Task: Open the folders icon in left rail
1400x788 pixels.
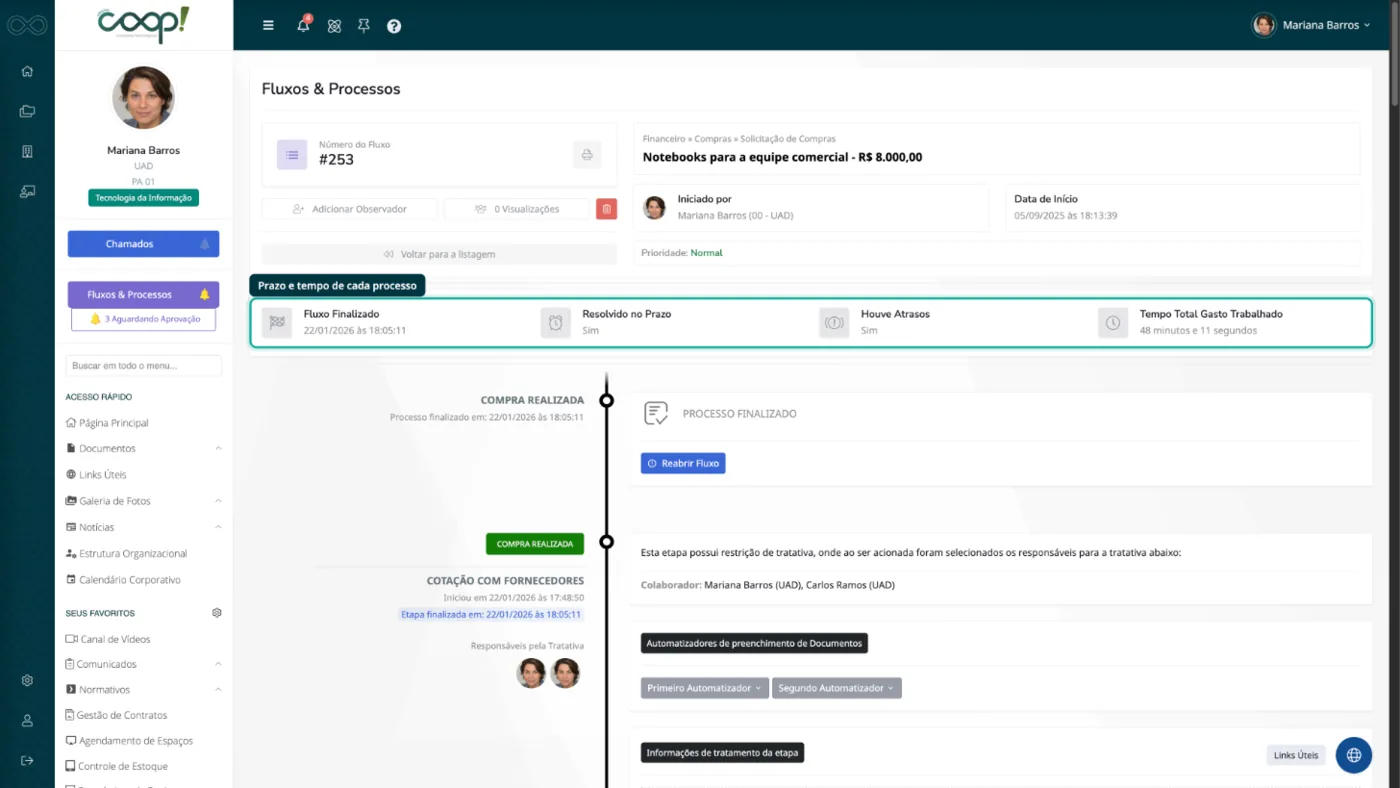Action: 27,111
